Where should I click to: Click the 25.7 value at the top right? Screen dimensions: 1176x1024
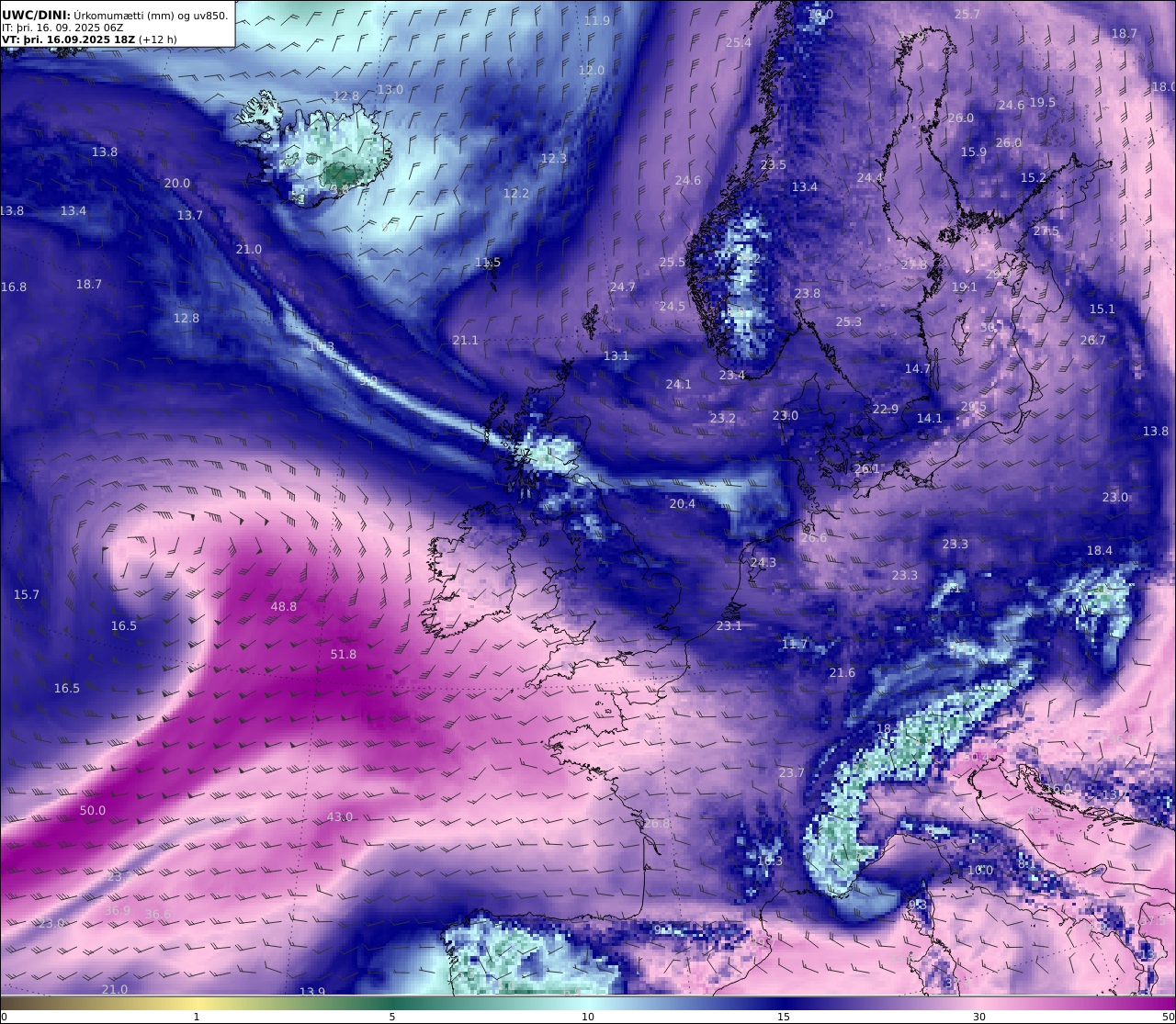click(967, 14)
